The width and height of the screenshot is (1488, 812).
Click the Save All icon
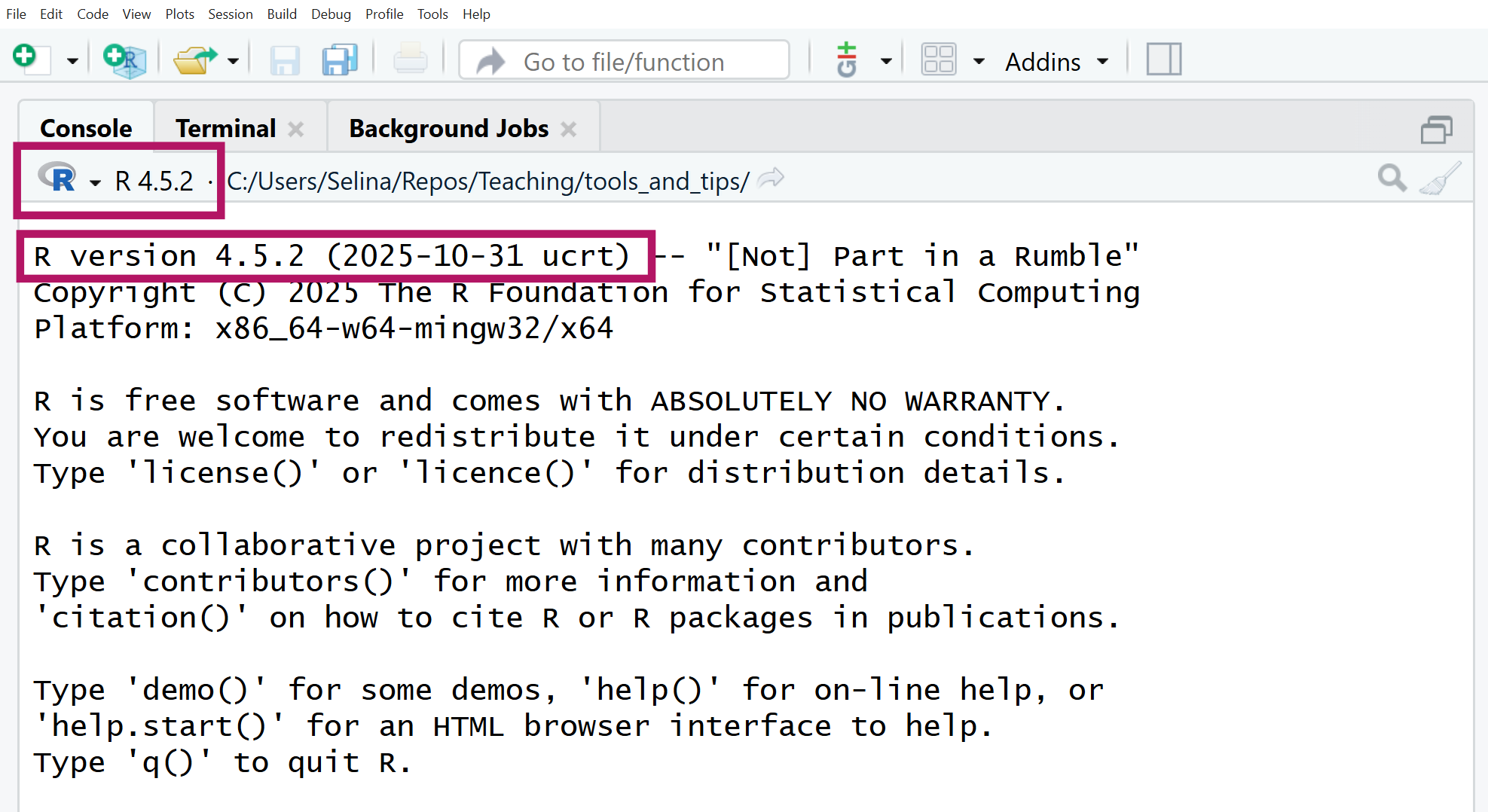click(x=339, y=60)
